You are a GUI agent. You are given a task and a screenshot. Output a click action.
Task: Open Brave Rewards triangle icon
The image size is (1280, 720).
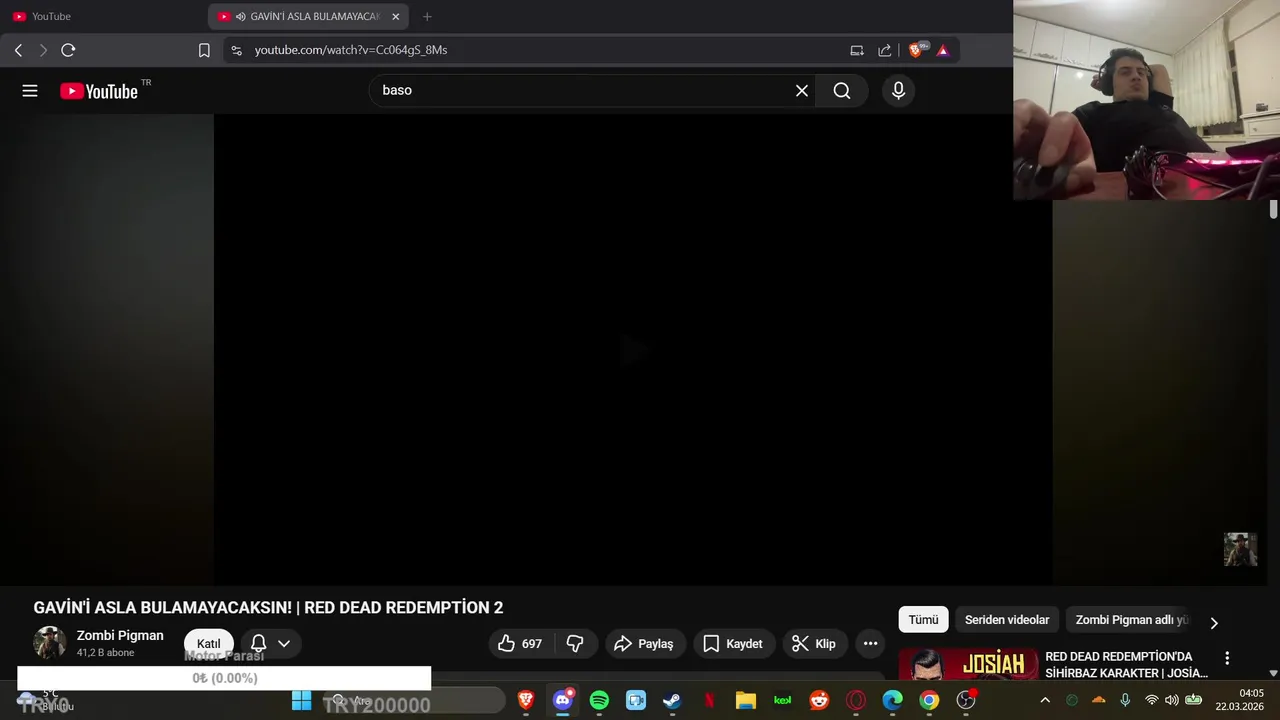click(x=942, y=50)
